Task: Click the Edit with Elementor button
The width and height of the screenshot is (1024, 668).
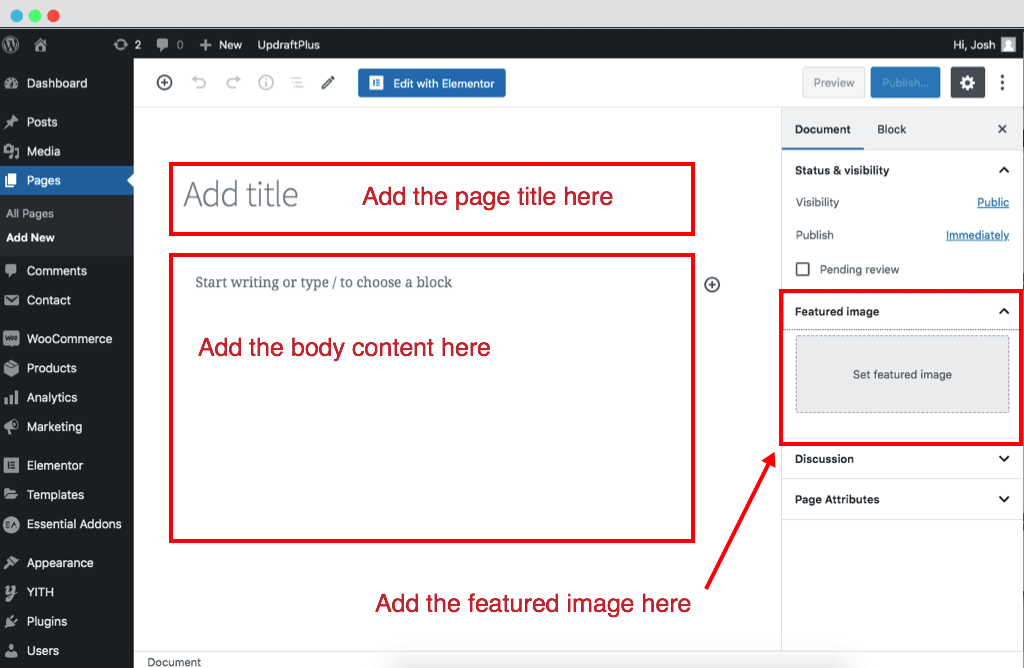Action: coord(431,82)
